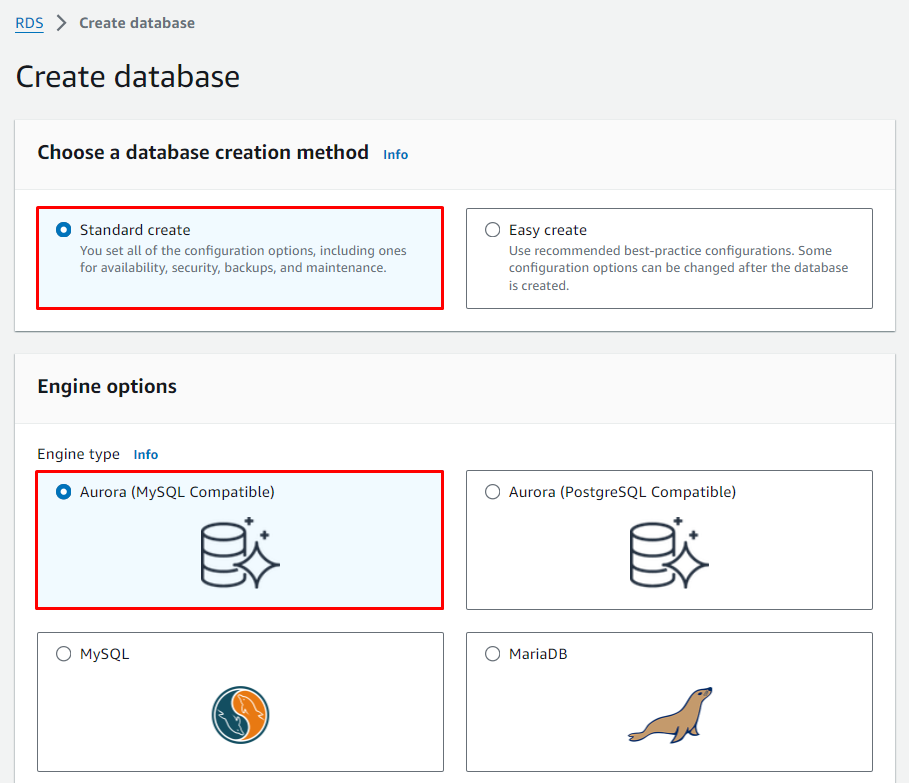Viewport: 909px width, 783px height.
Task: Open the RDS breadcrumb link
Action: click(x=29, y=23)
